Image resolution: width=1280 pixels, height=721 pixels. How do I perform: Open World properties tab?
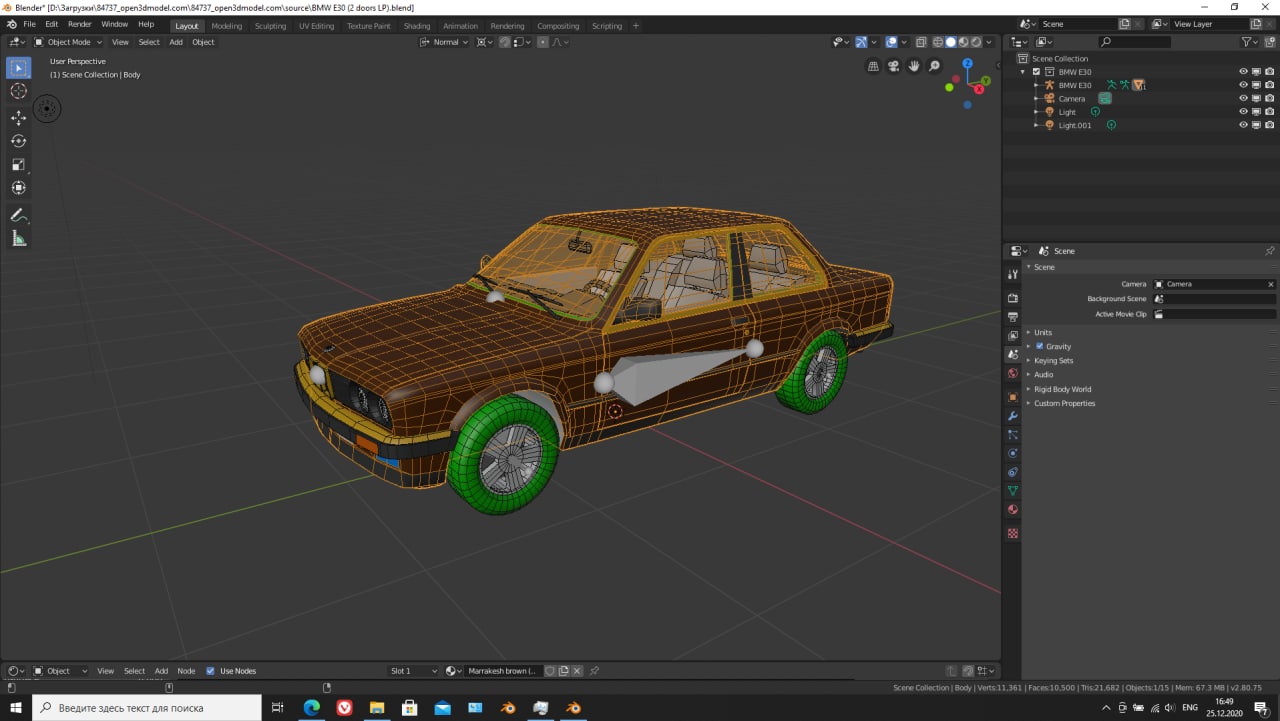click(1013, 374)
